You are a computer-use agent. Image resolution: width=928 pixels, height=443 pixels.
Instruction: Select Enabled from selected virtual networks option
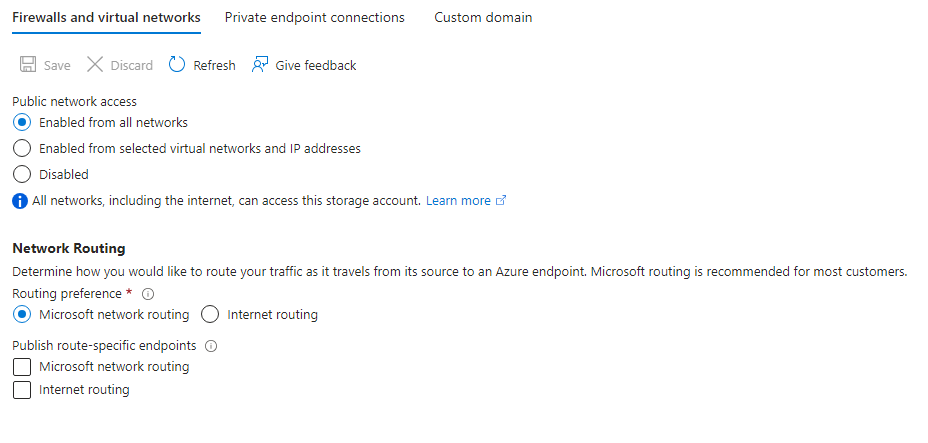point(22,148)
